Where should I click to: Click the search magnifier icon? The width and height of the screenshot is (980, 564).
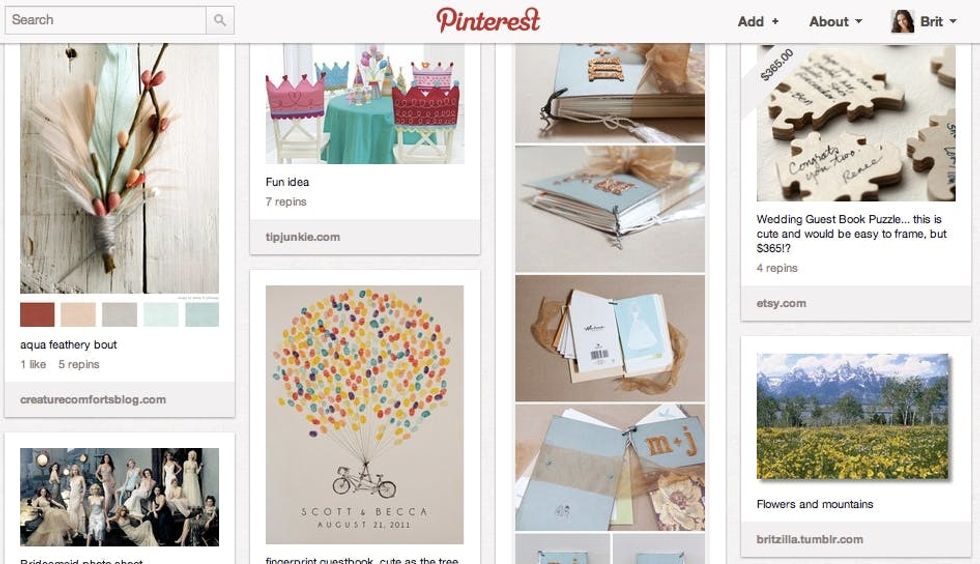pyautogui.click(x=220, y=20)
